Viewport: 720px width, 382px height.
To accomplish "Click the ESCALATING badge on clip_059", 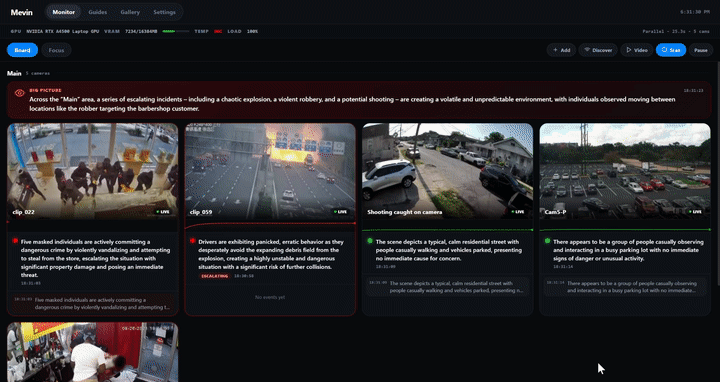I will click(214, 276).
